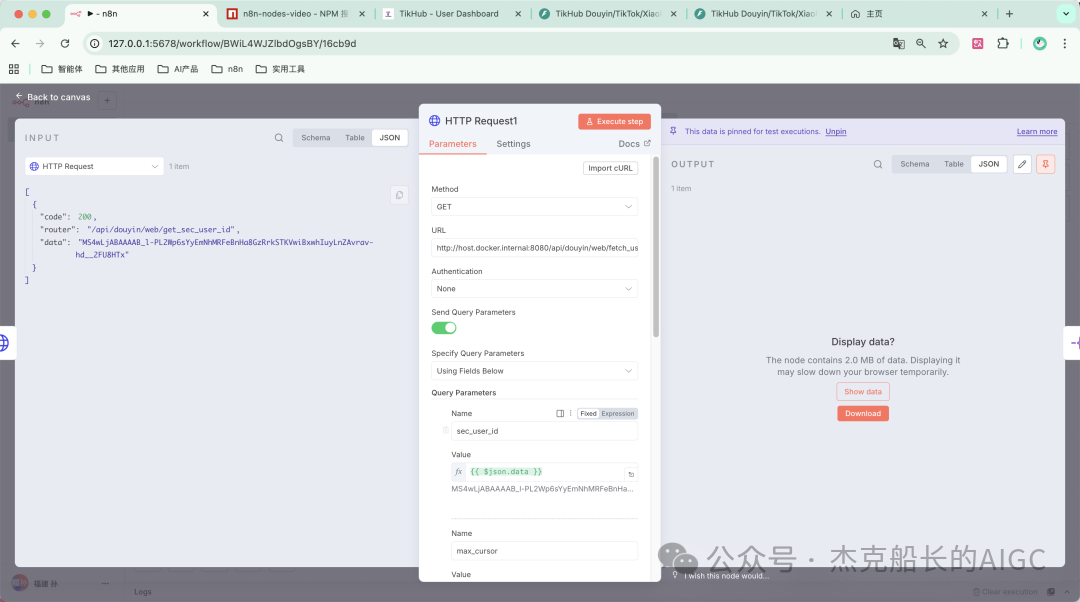Click the Show data button
Image resolution: width=1080 pixels, height=602 pixels.
863,391
